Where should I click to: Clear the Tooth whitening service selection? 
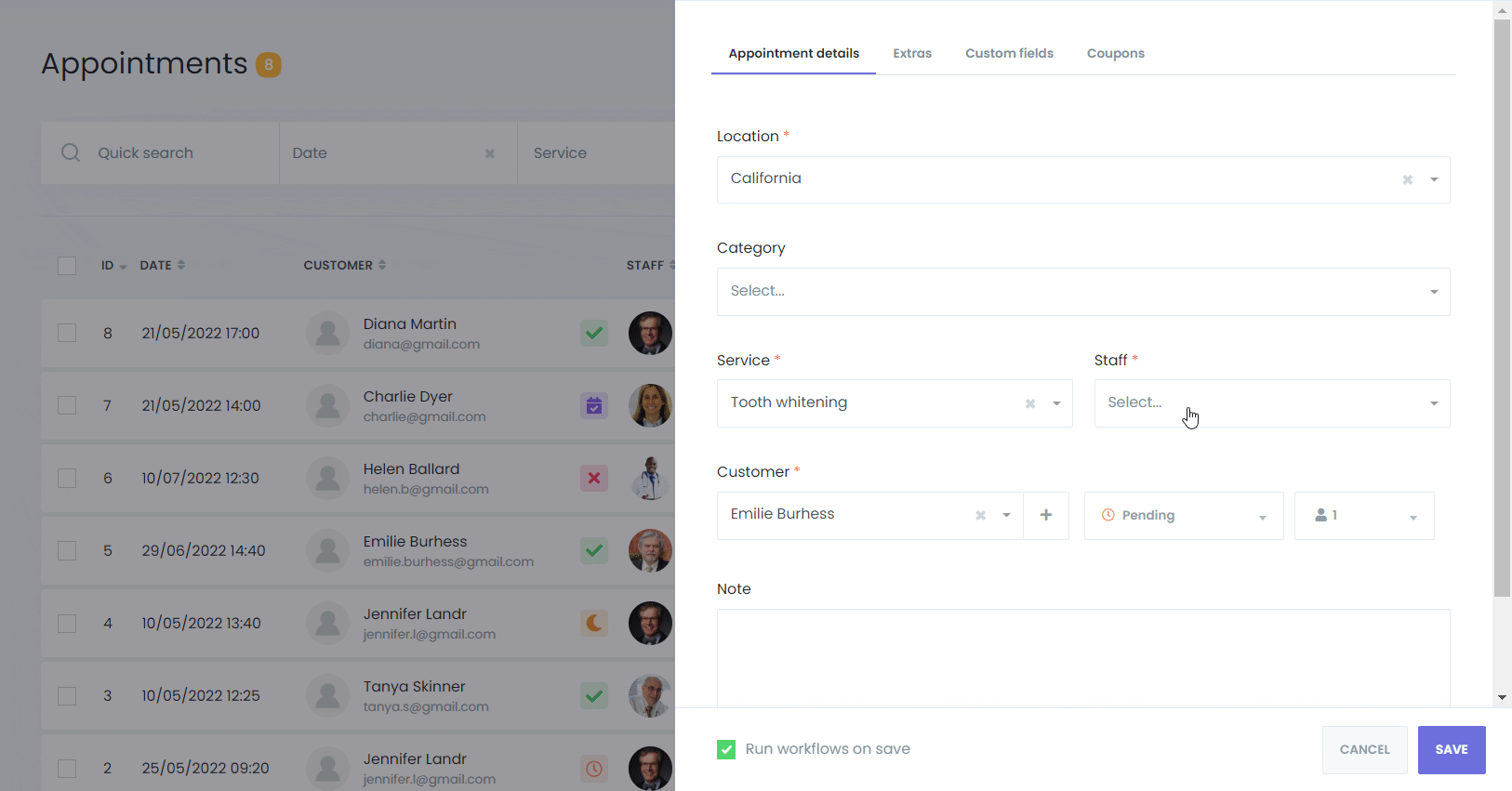pyautogui.click(x=1029, y=403)
